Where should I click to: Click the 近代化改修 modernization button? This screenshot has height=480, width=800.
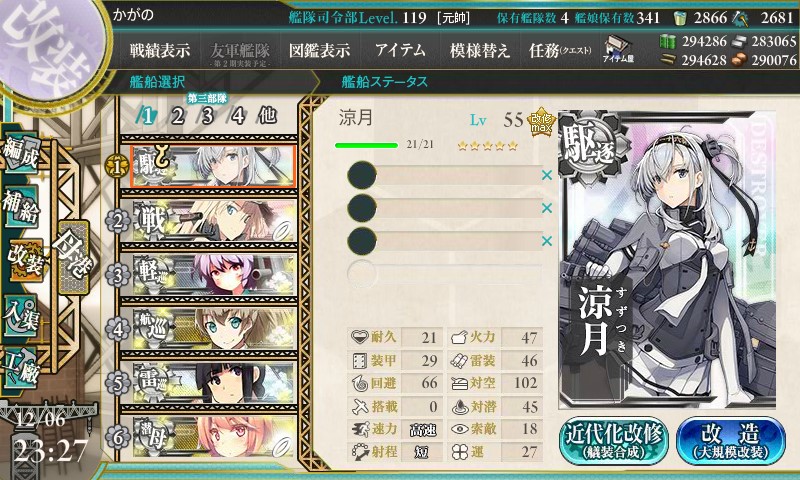pos(614,440)
